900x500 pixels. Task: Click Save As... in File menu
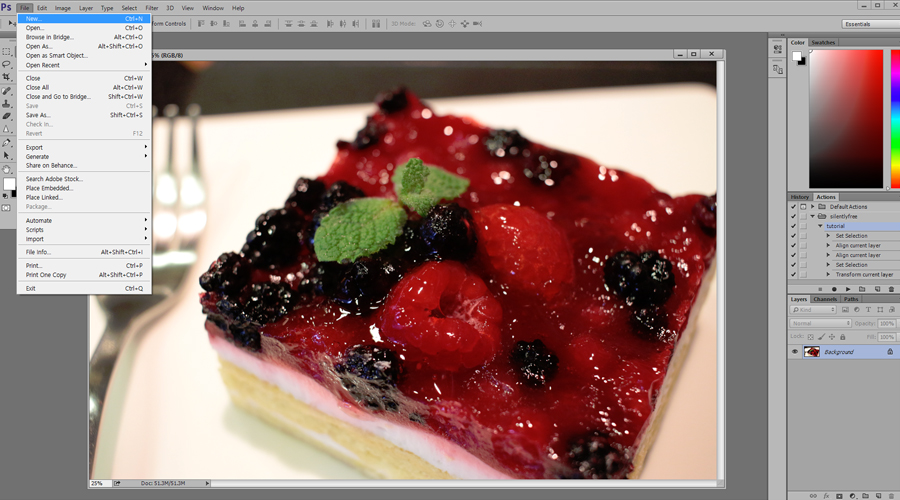point(38,115)
